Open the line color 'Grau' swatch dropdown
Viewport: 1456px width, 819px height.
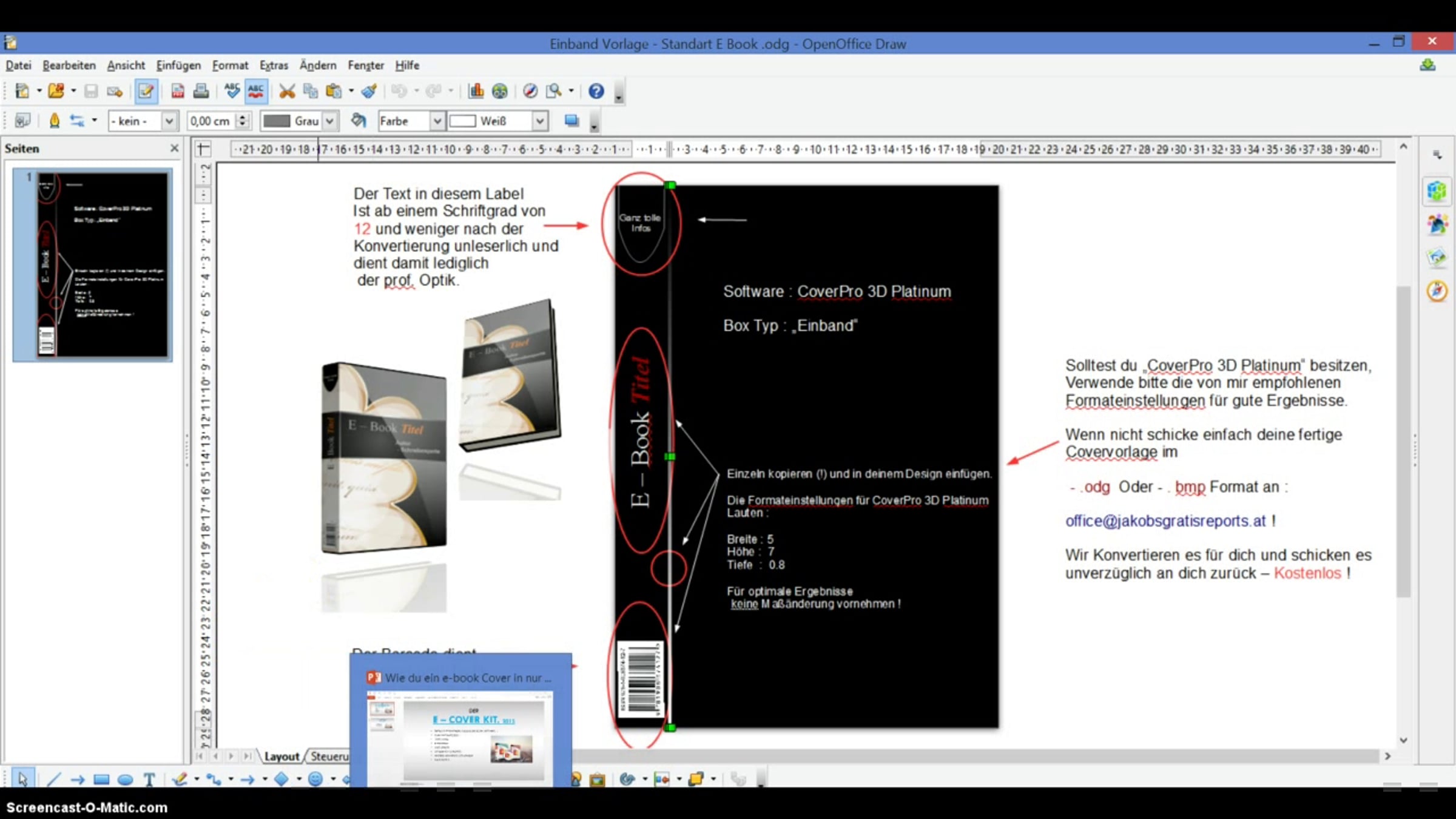[329, 121]
